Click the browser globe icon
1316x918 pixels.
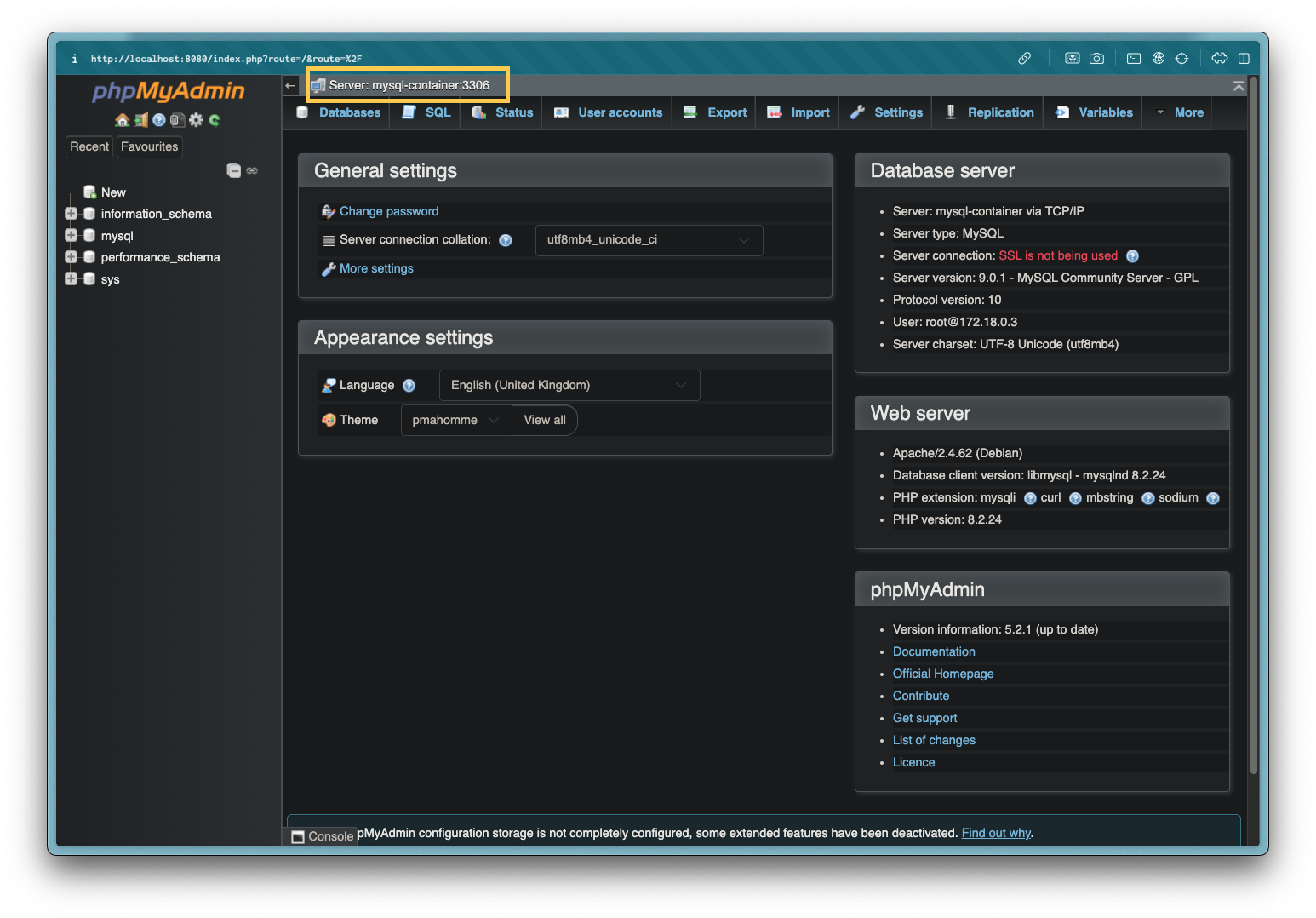(1159, 58)
